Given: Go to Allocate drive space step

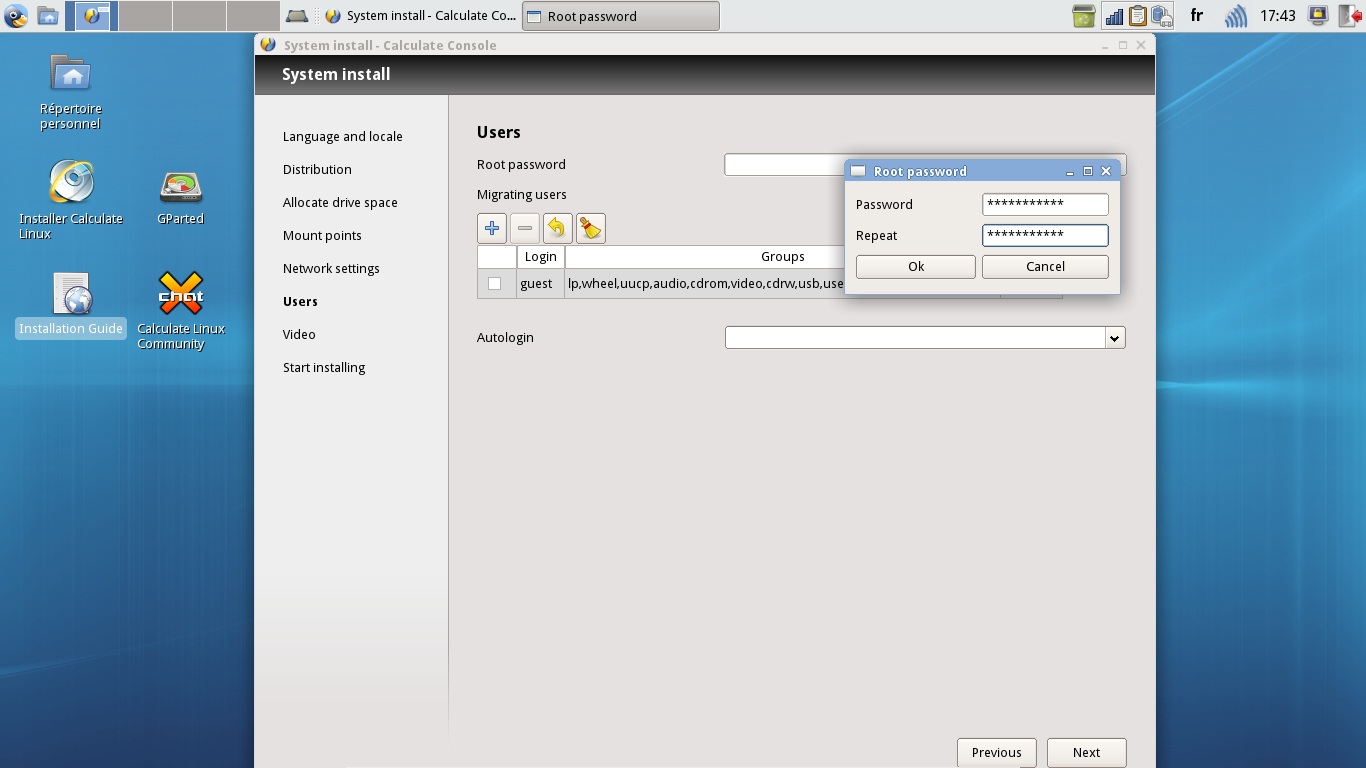Looking at the screenshot, I should pos(340,202).
